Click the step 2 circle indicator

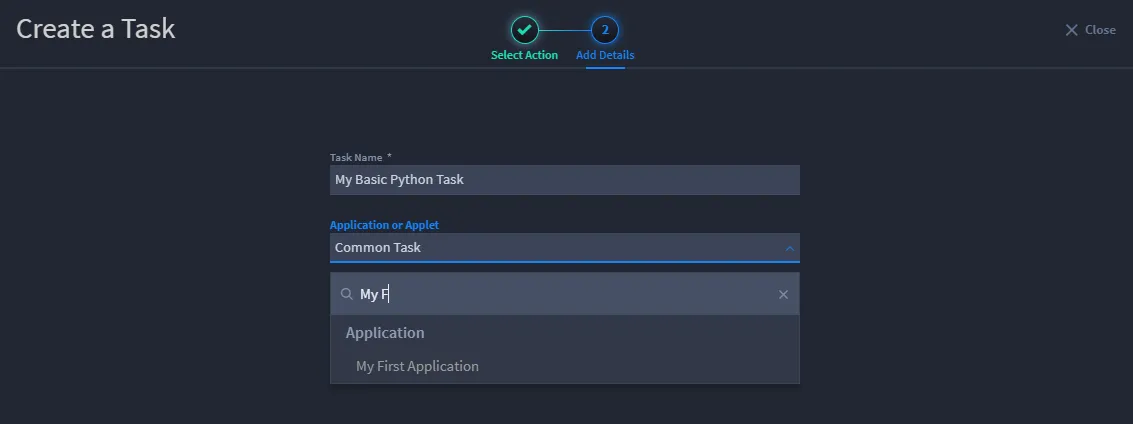click(x=605, y=30)
